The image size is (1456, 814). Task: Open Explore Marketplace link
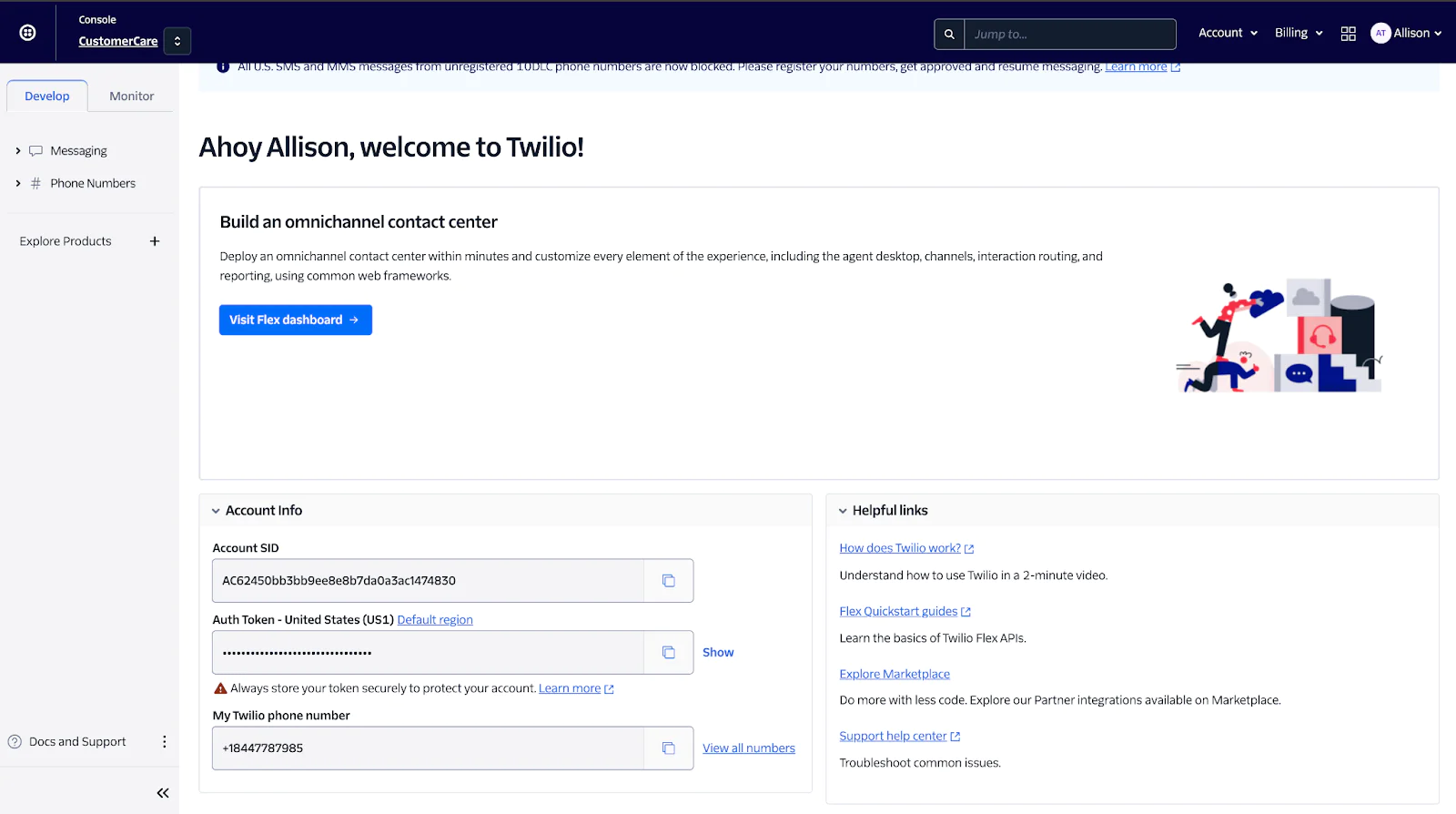coord(895,674)
